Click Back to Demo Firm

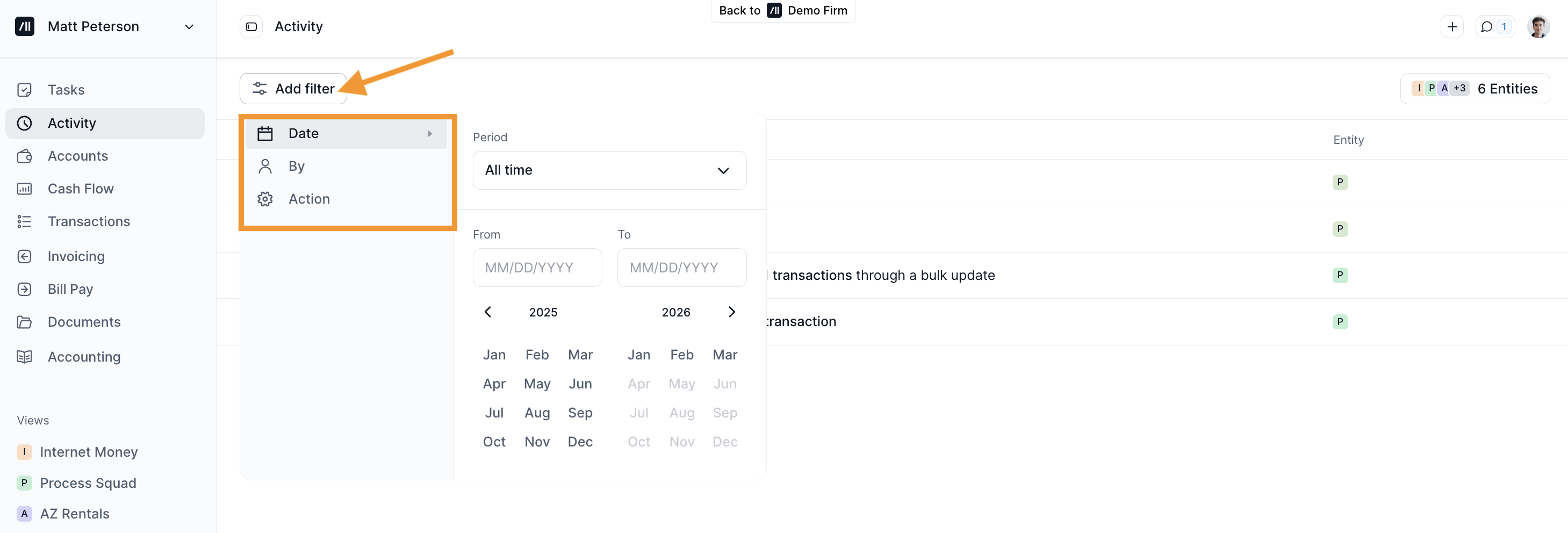coord(783,10)
